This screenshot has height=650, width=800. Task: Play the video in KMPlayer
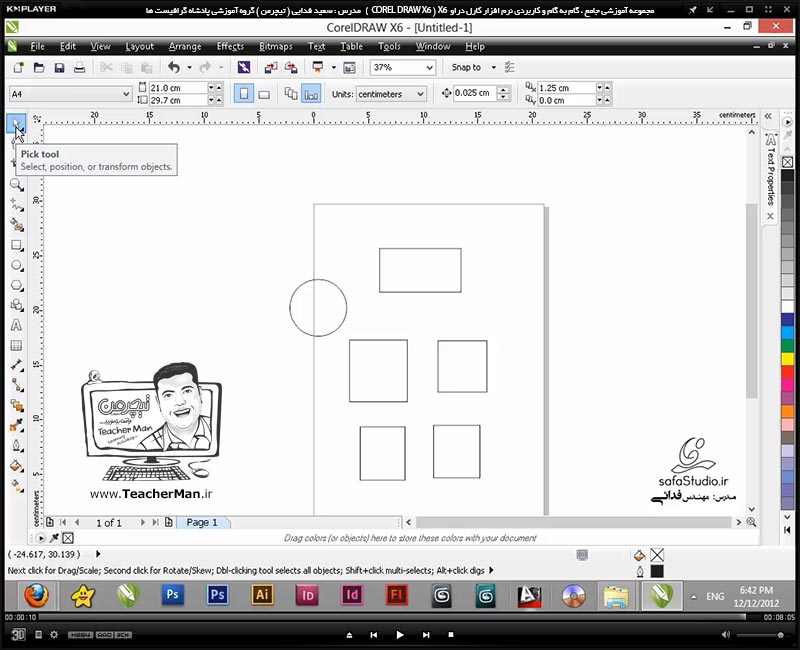[399, 635]
